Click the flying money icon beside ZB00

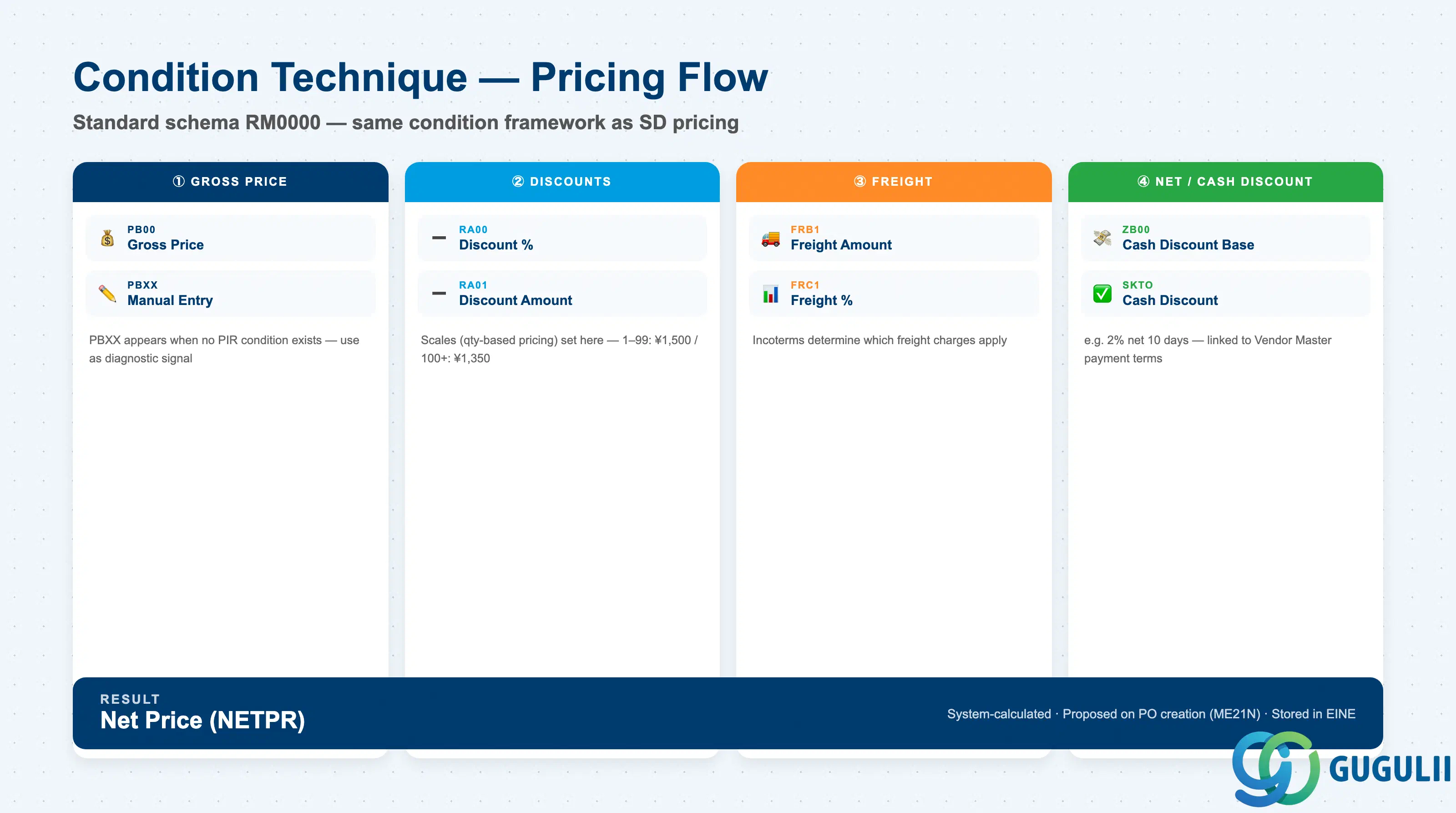1102,238
